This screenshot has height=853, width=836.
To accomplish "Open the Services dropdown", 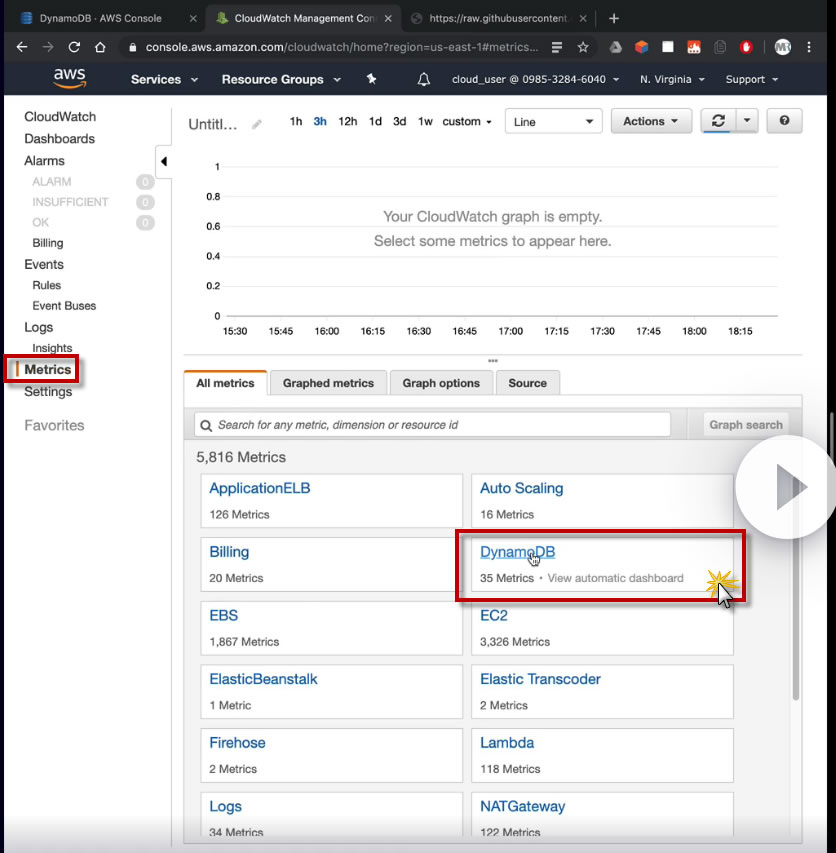I will pos(164,79).
